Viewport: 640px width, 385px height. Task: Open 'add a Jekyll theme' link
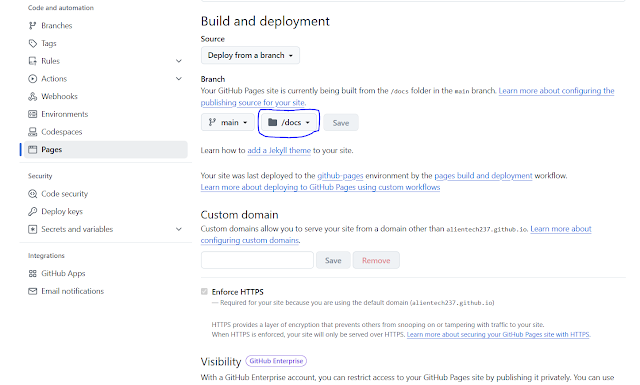(x=279, y=150)
